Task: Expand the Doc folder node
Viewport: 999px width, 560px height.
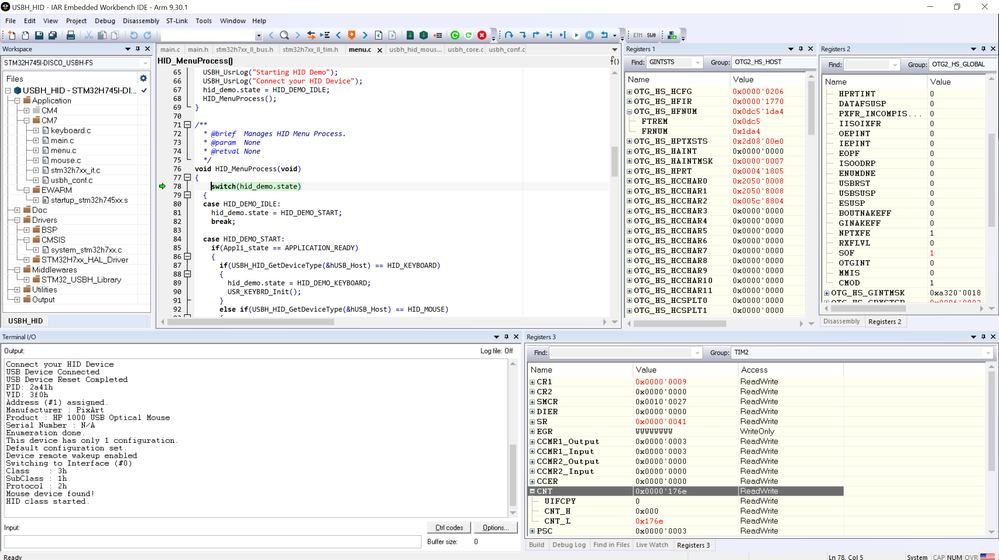Action: (17, 210)
